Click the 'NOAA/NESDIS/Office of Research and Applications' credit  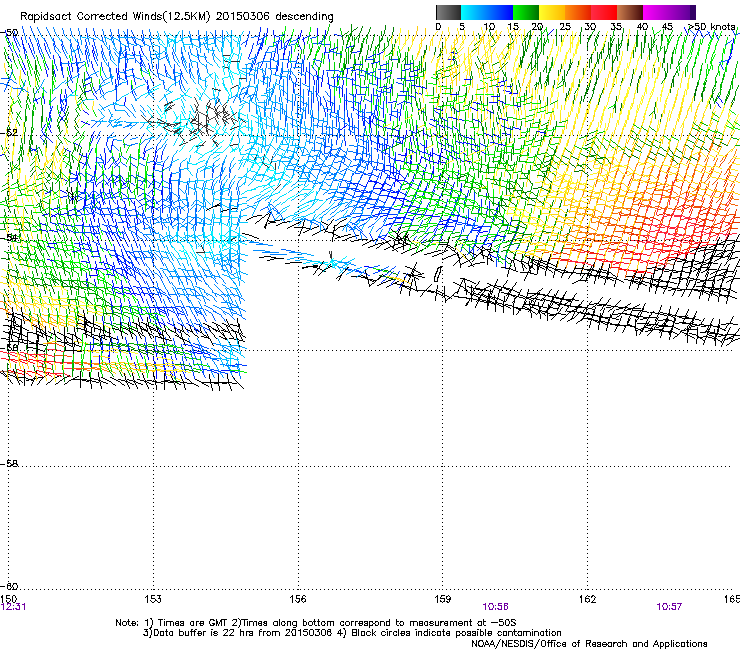(x=589, y=644)
